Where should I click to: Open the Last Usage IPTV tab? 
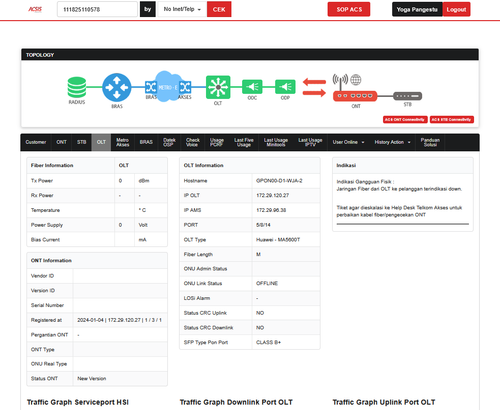click(x=310, y=142)
